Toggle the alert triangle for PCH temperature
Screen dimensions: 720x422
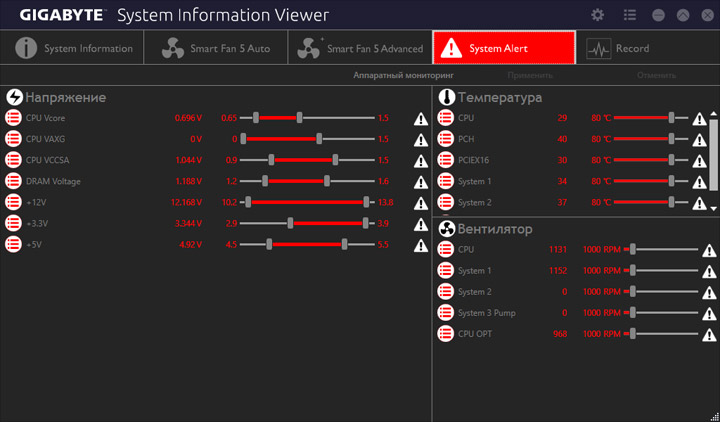[699, 140]
